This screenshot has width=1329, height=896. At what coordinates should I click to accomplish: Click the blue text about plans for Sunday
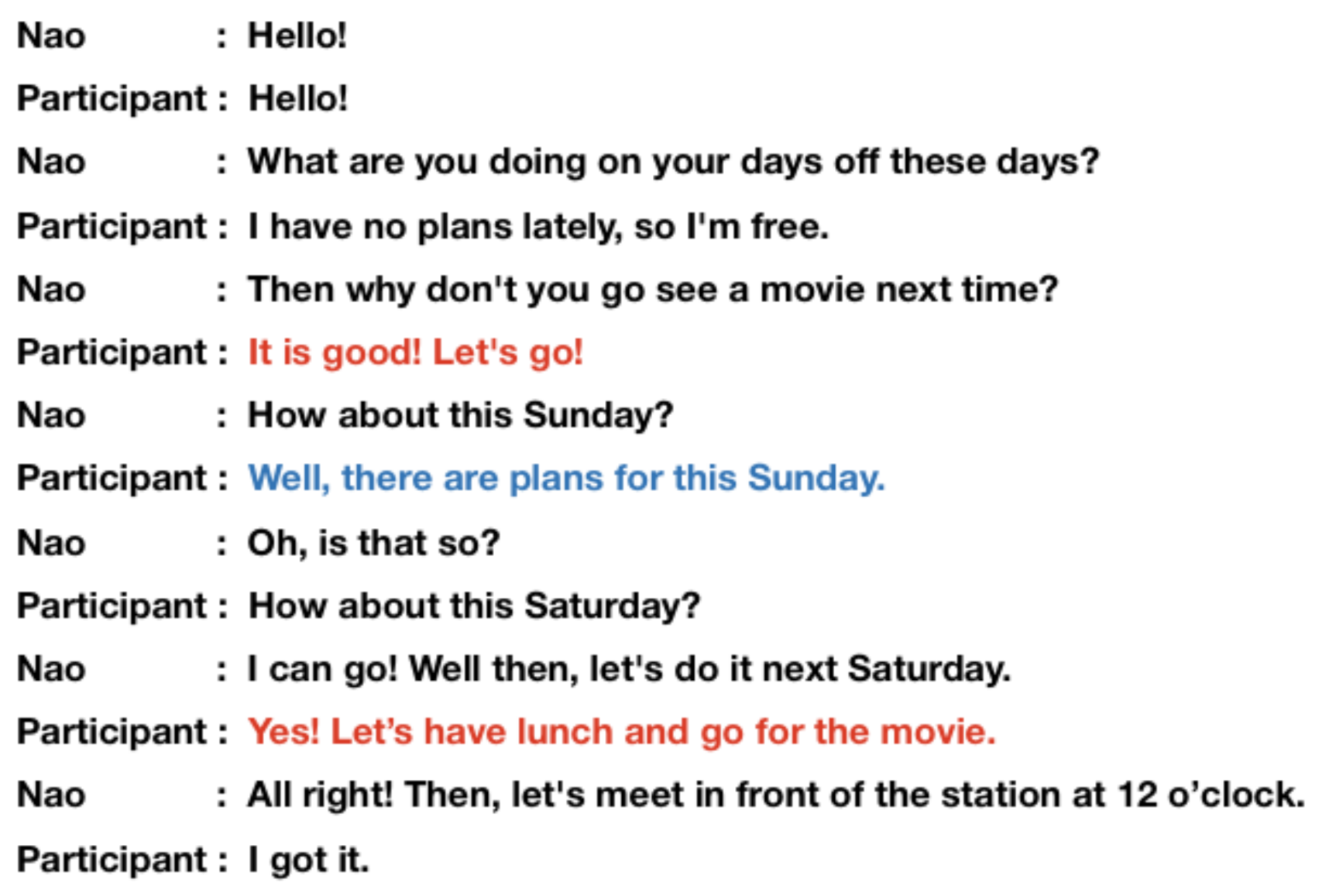point(565,478)
